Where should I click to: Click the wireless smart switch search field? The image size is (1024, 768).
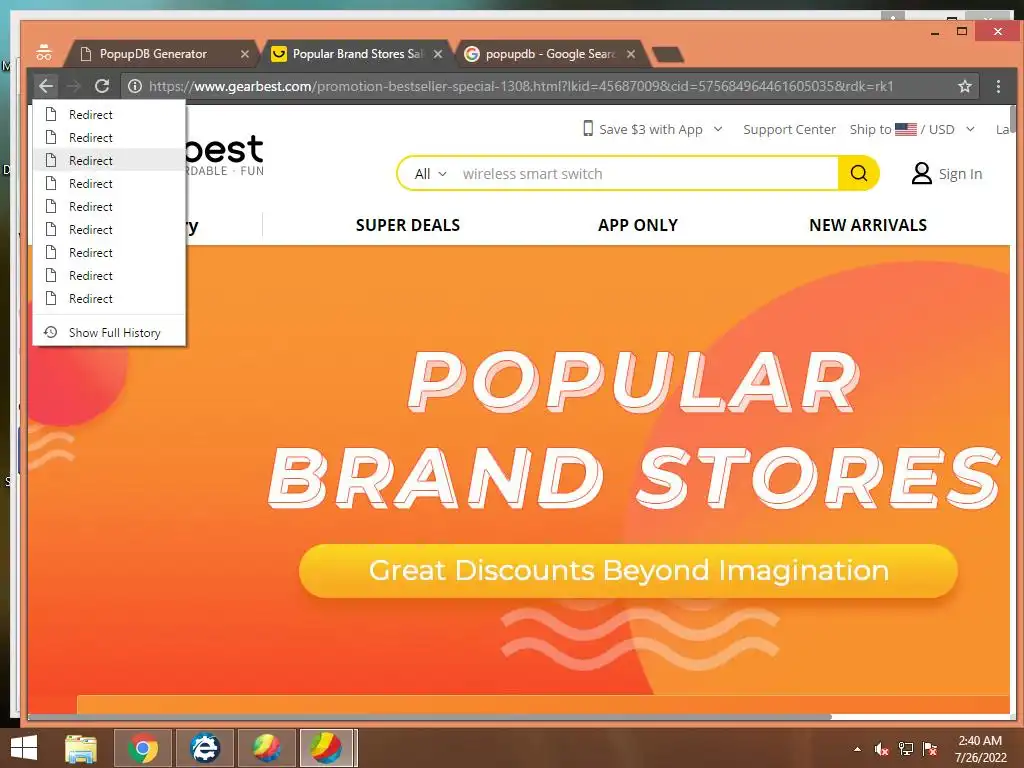coord(647,174)
